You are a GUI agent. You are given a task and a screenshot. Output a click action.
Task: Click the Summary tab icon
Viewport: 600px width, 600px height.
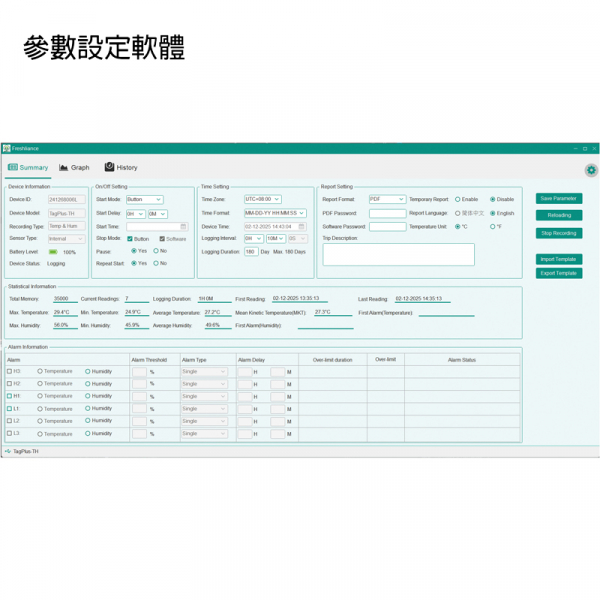[13, 168]
